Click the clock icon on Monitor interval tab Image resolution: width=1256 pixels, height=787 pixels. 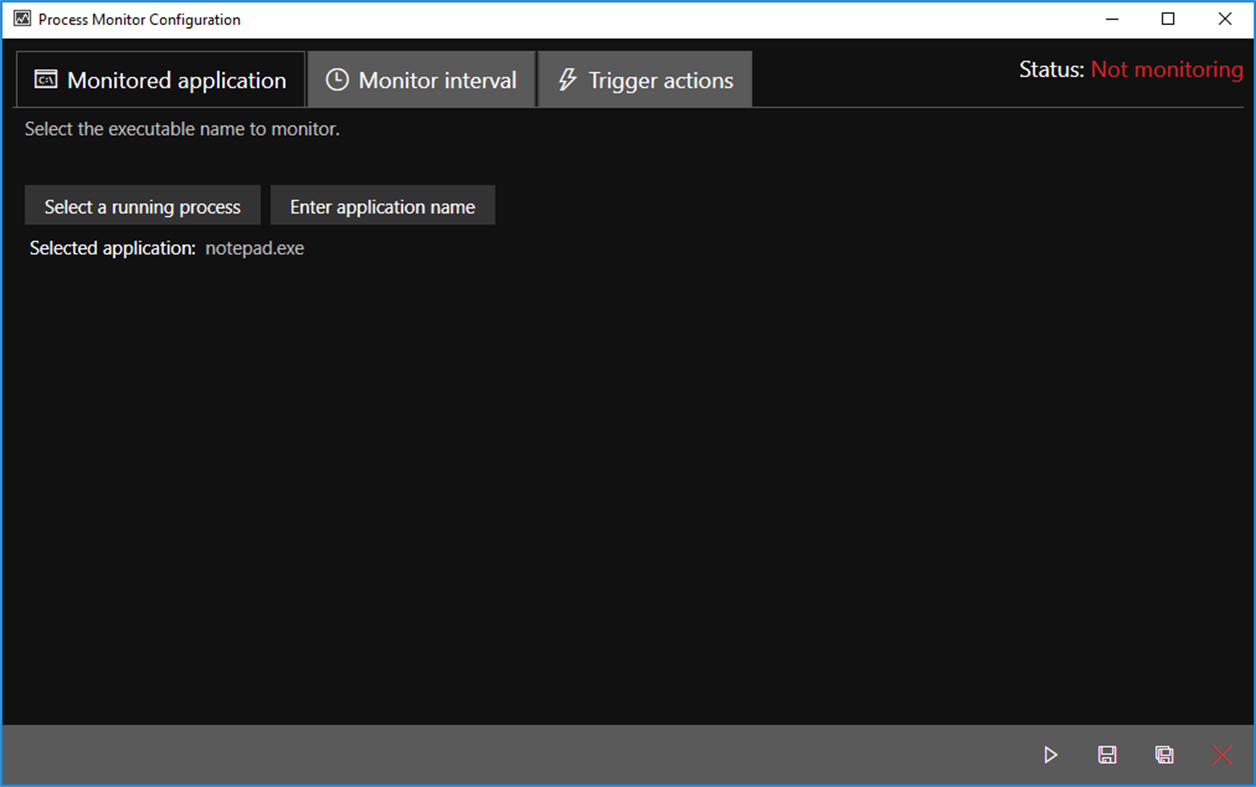pyautogui.click(x=337, y=80)
